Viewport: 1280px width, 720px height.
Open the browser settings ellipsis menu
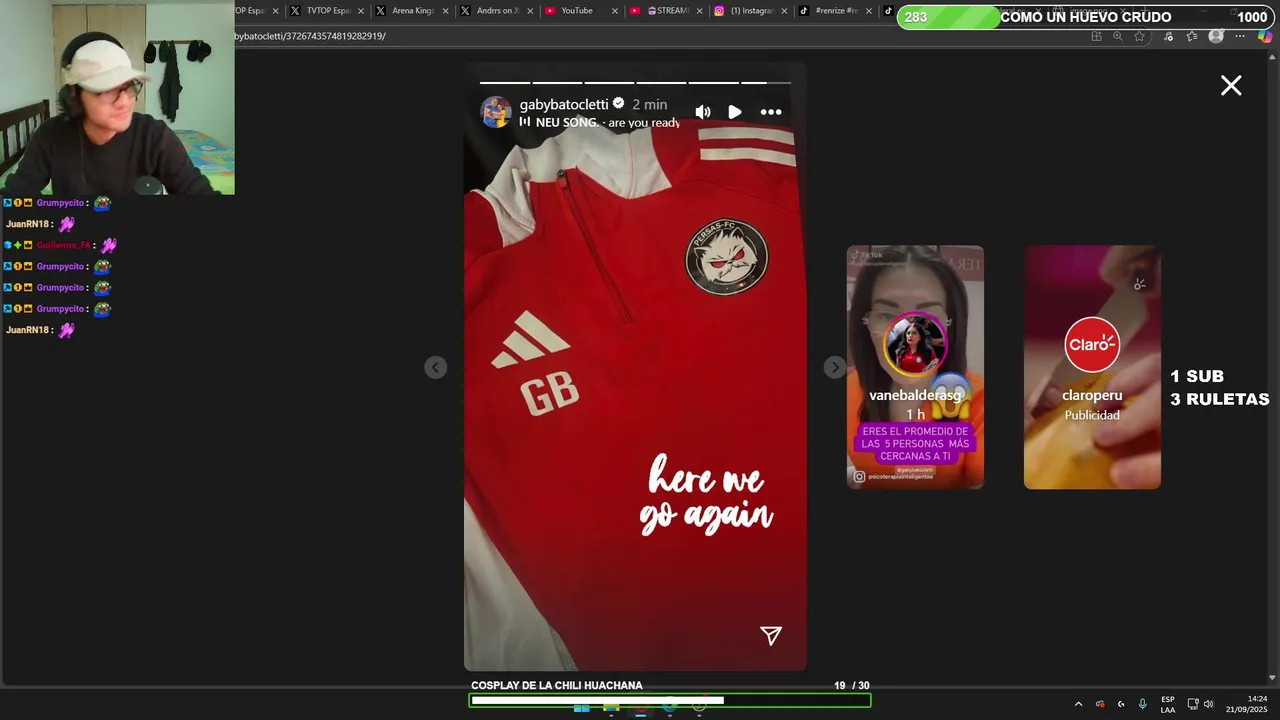click(x=1240, y=36)
